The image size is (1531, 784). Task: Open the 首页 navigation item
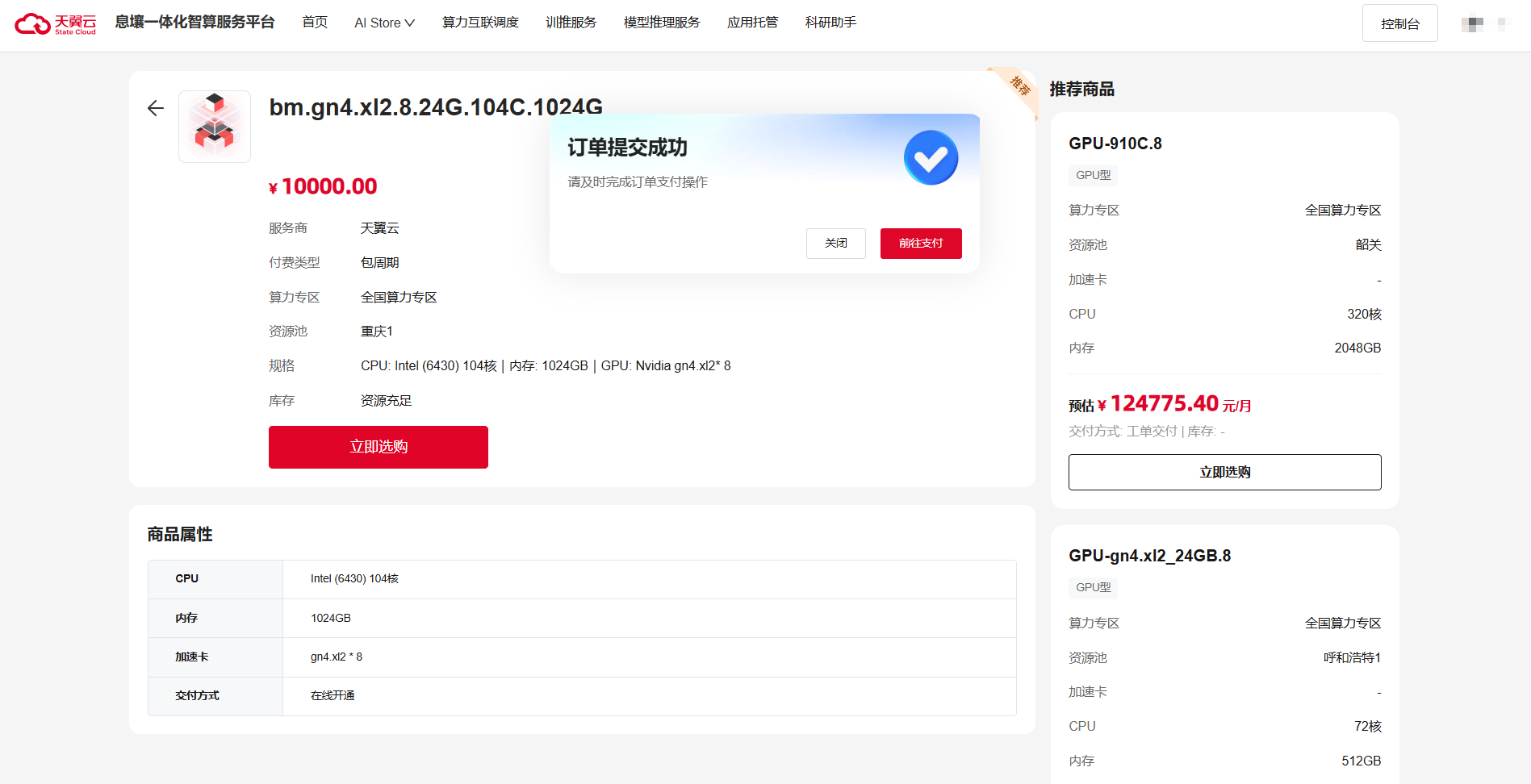[x=315, y=23]
